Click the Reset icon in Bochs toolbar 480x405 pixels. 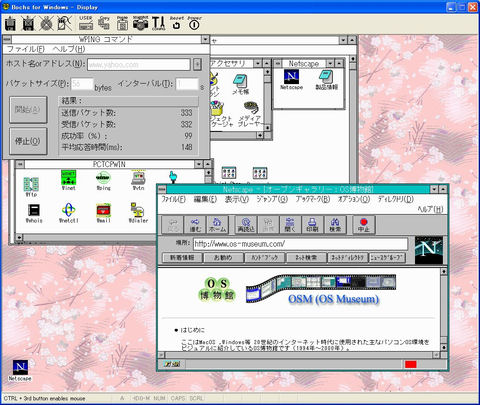[x=176, y=23]
